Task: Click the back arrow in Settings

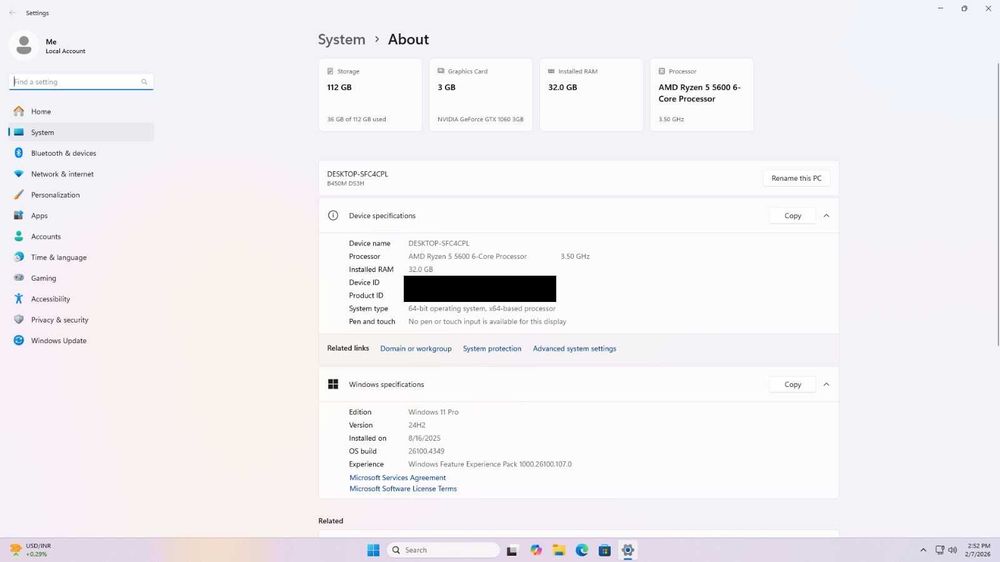Action: point(12,13)
